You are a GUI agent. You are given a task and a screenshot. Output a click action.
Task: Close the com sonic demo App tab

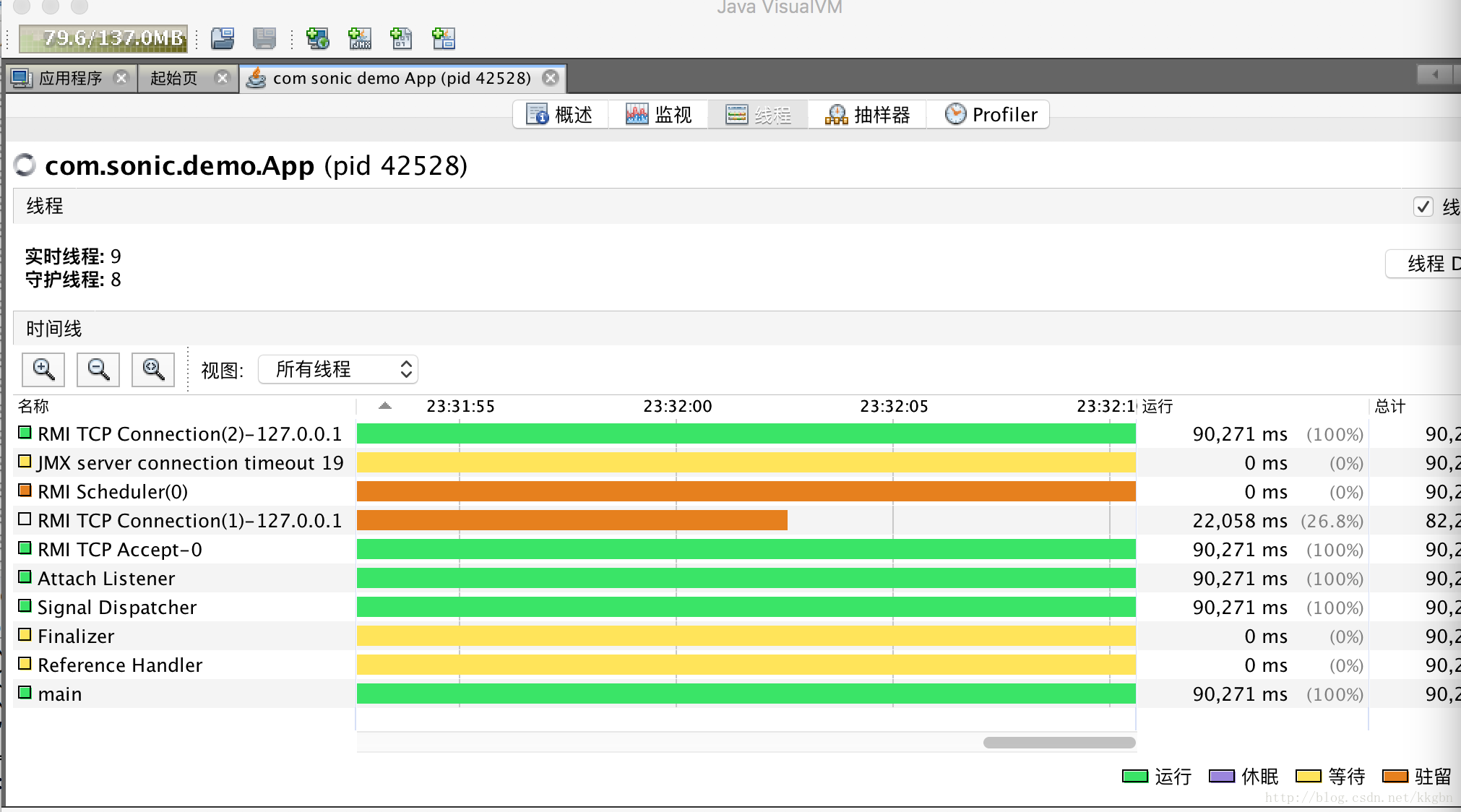(551, 77)
